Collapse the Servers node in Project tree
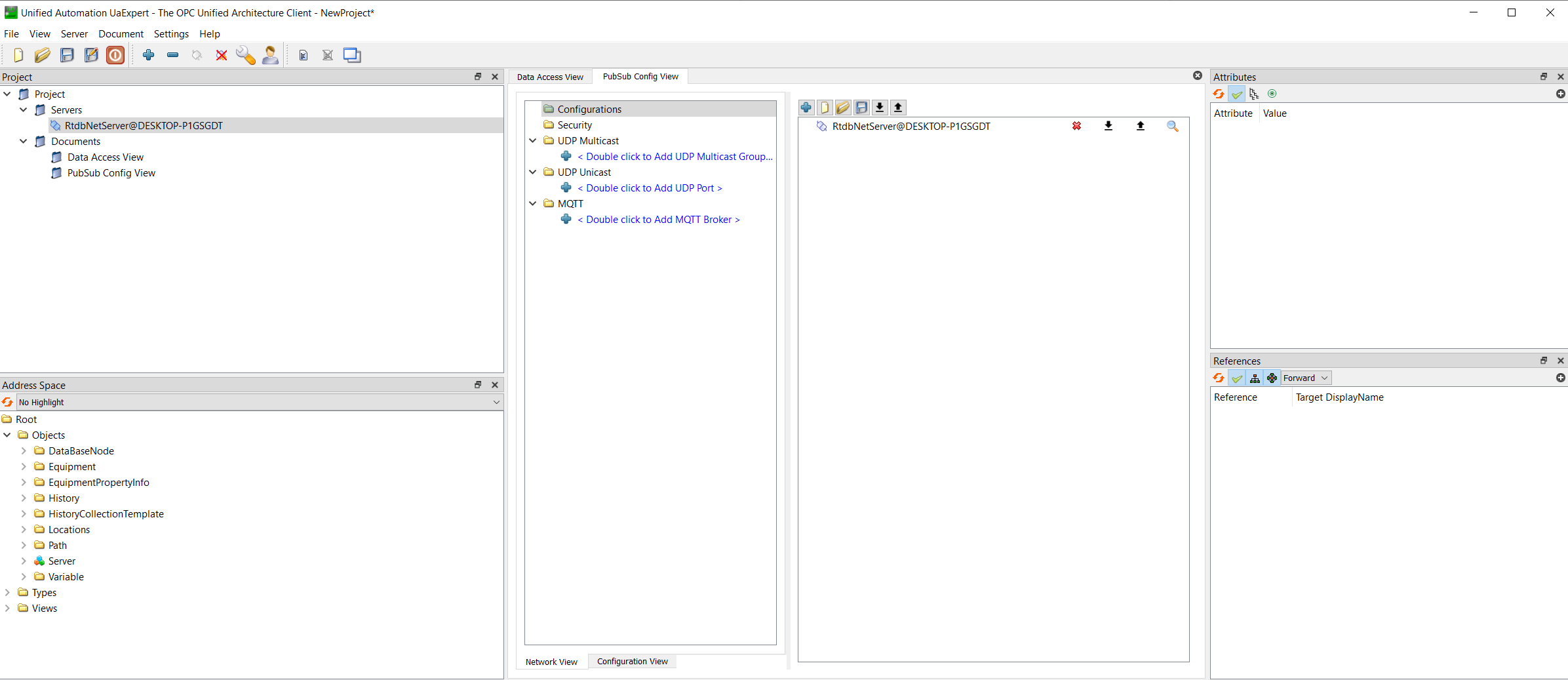The image size is (1568, 680). click(24, 110)
